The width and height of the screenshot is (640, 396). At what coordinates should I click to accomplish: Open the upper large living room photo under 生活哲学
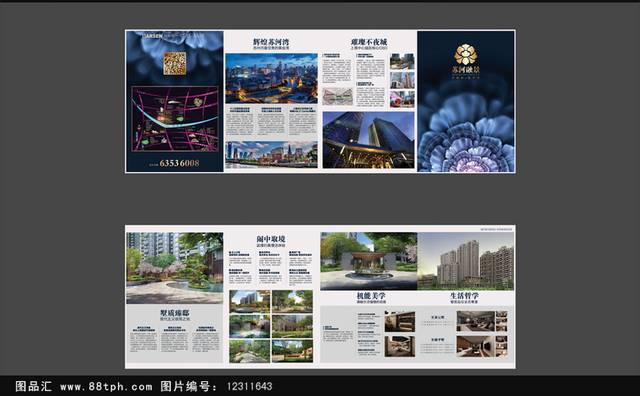click(476, 321)
